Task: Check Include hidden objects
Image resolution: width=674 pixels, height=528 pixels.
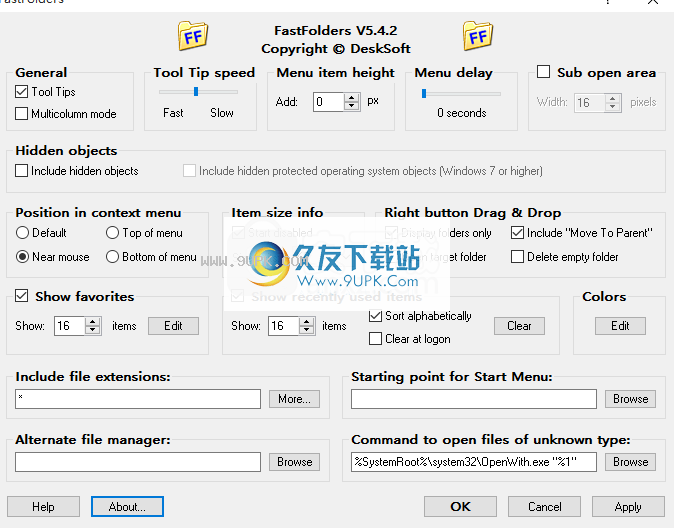Action: (x=21, y=171)
